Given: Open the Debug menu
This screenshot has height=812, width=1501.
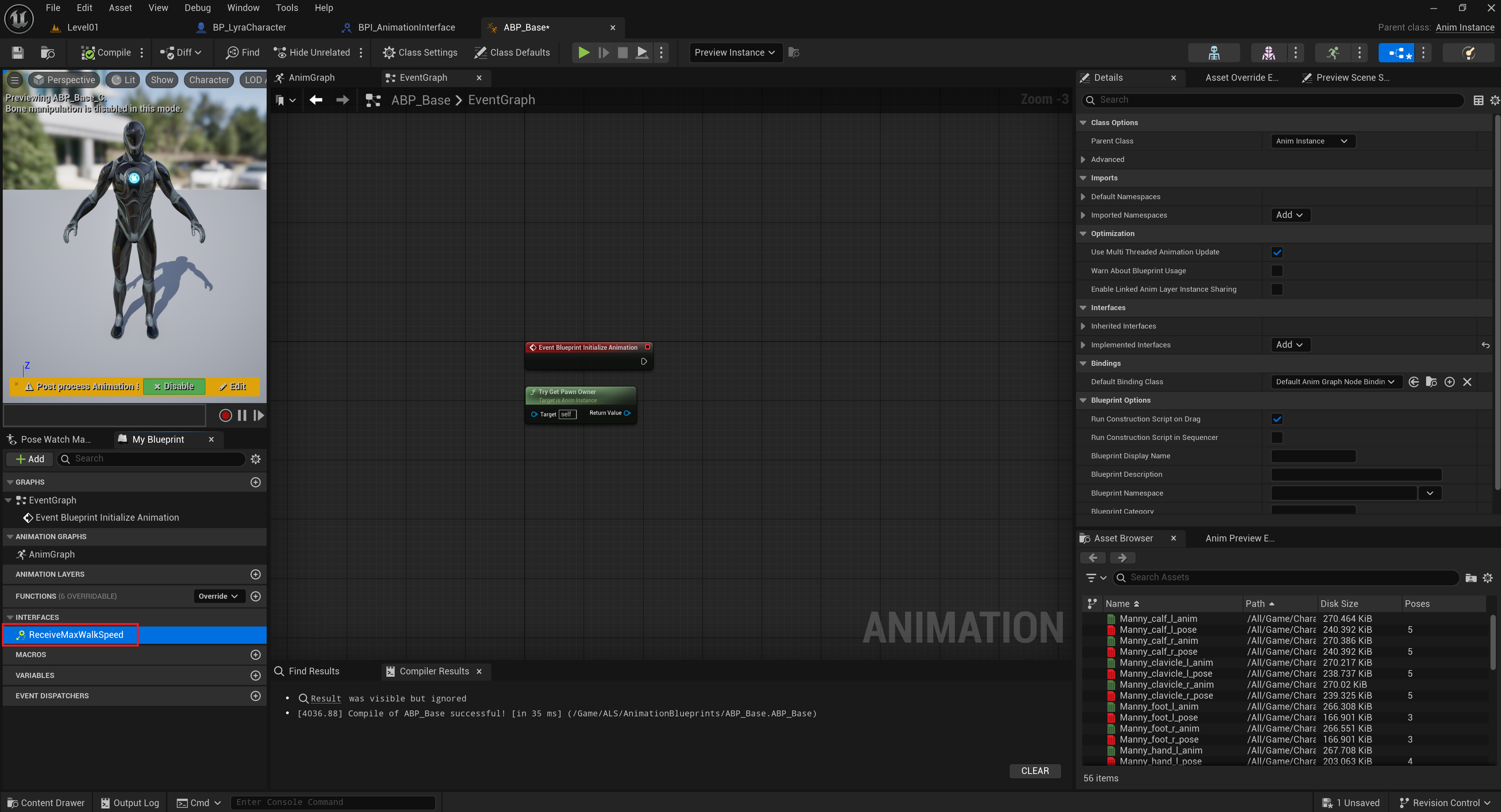Looking at the screenshot, I should 198,7.
